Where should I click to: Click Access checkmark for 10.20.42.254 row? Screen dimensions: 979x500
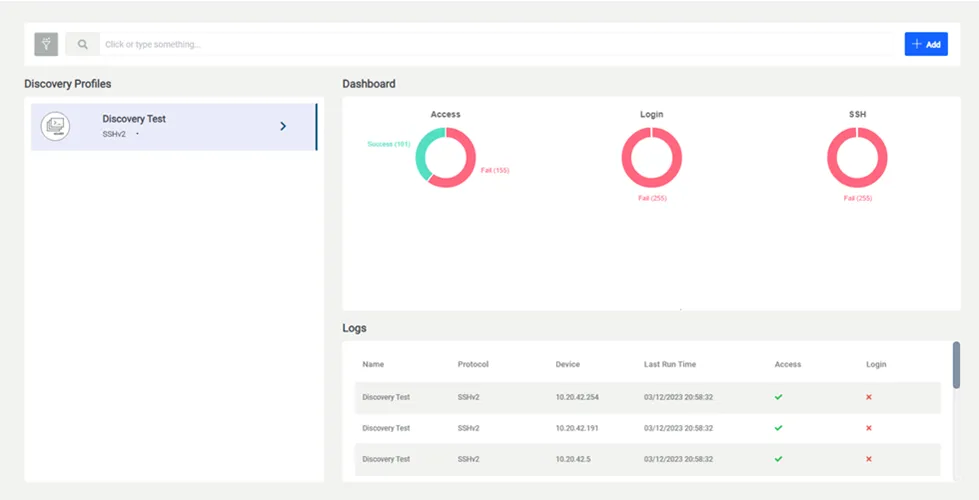click(779, 397)
